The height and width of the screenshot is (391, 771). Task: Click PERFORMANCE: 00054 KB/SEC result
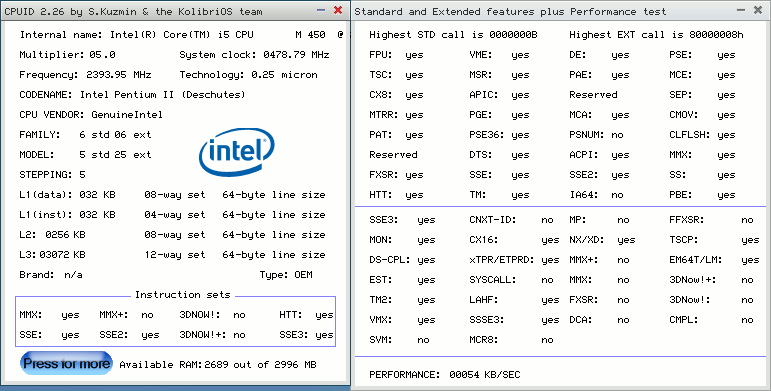pyautogui.click(x=445, y=375)
